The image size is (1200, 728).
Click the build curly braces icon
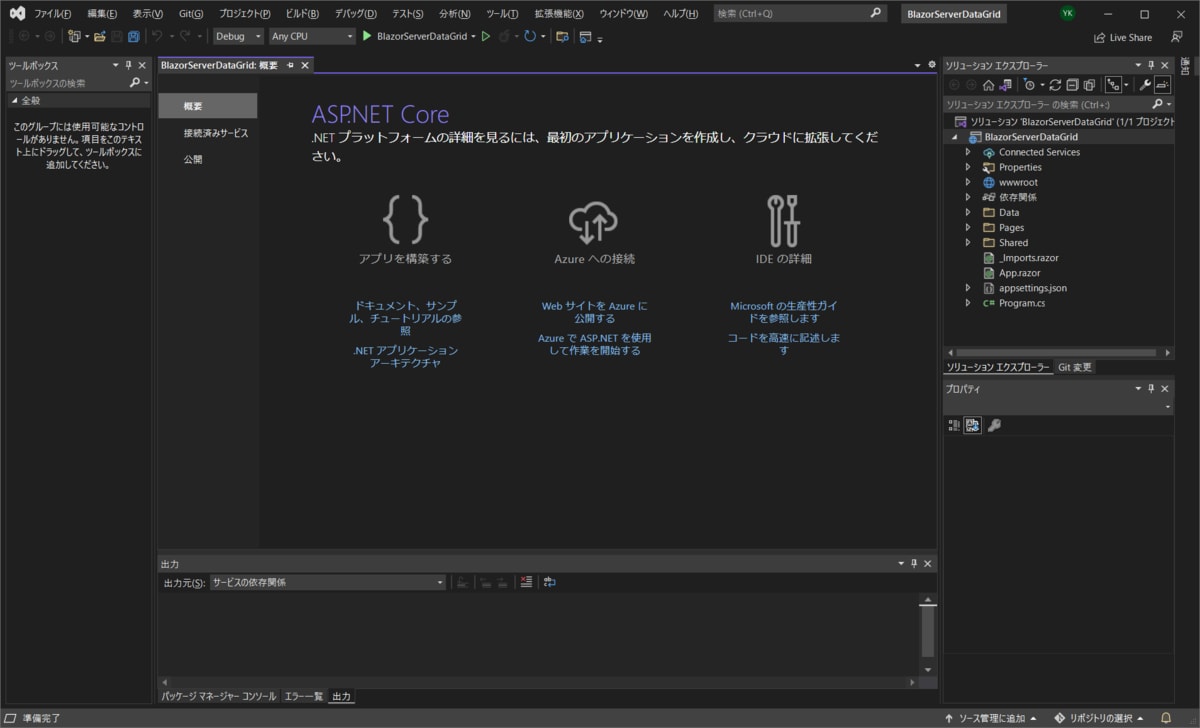405,220
